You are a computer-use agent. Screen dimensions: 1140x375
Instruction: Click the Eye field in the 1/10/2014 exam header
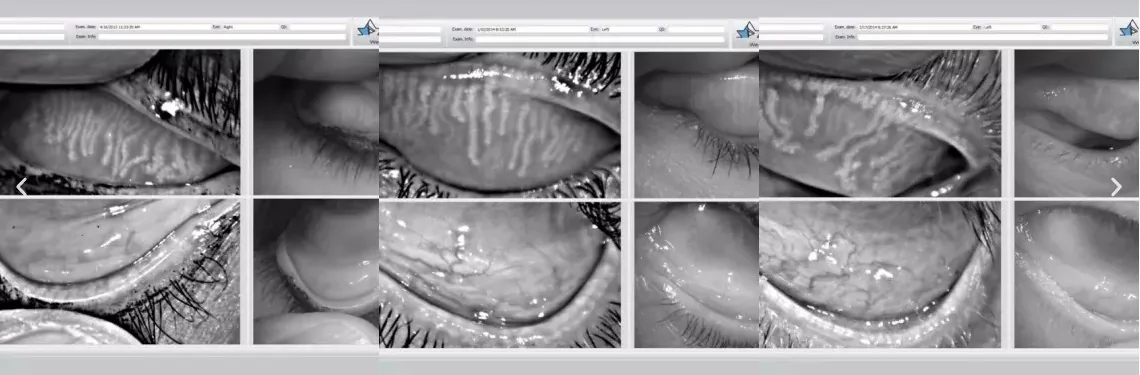[x=628, y=29]
